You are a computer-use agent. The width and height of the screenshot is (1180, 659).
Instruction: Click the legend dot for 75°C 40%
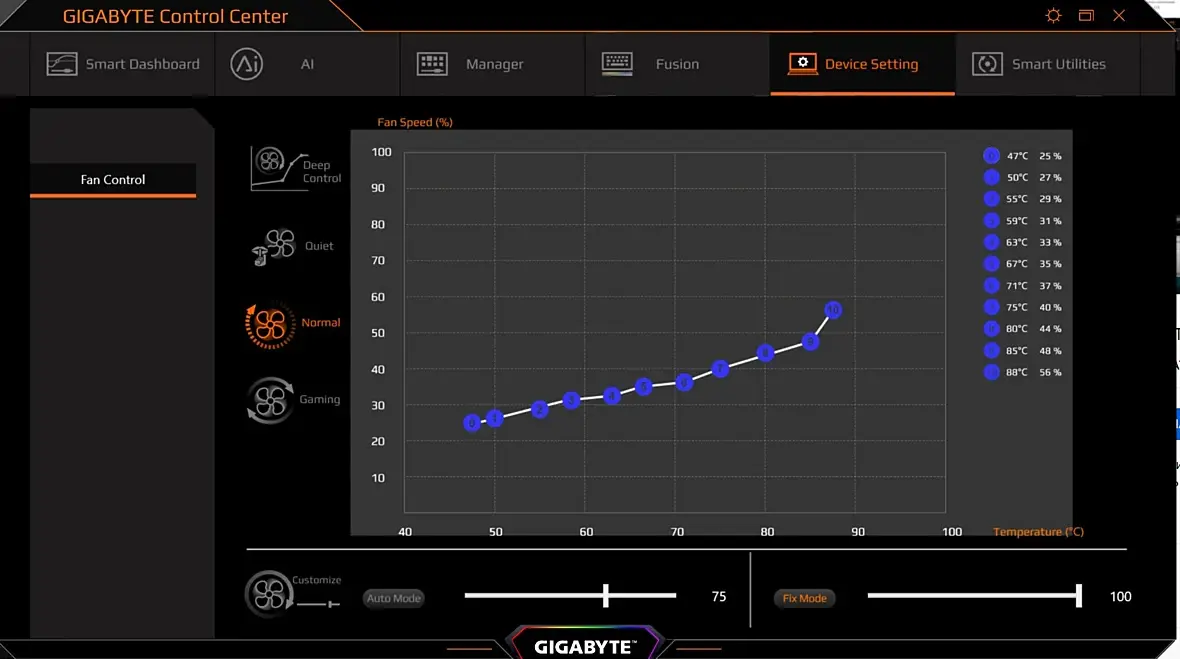(x=991, y=307)
